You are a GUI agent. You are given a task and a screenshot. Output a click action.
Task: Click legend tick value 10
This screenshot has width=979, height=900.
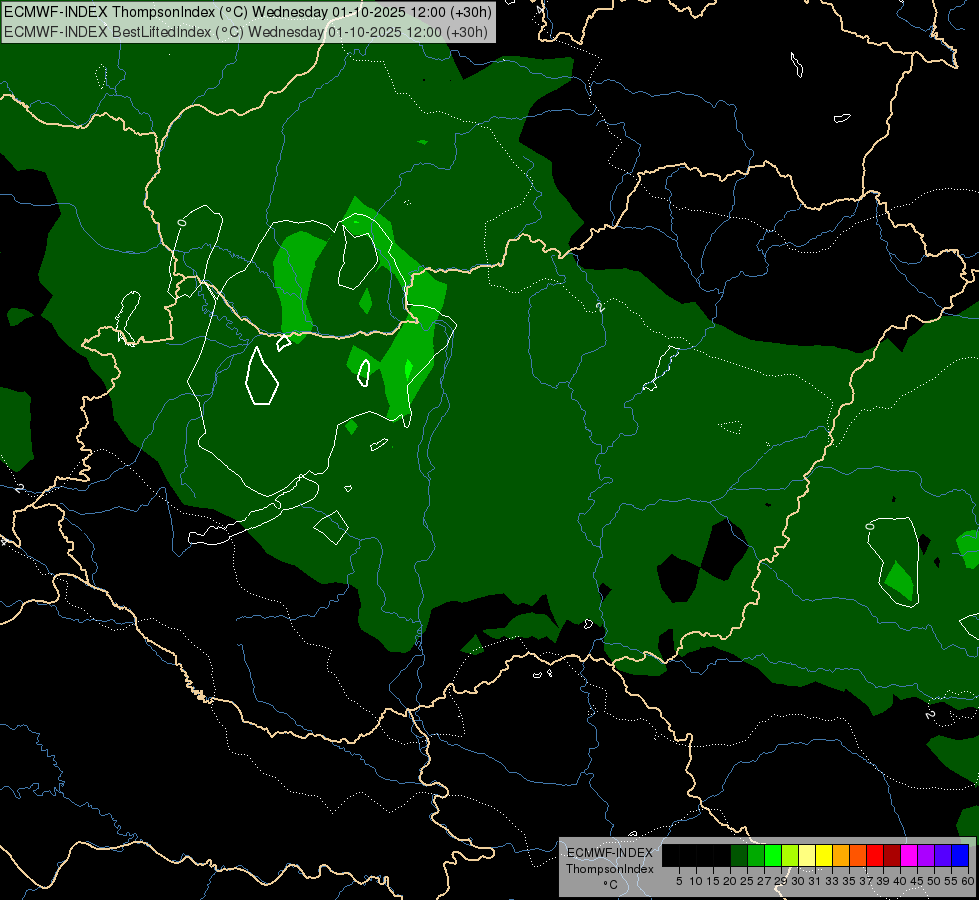pos(696,881)
